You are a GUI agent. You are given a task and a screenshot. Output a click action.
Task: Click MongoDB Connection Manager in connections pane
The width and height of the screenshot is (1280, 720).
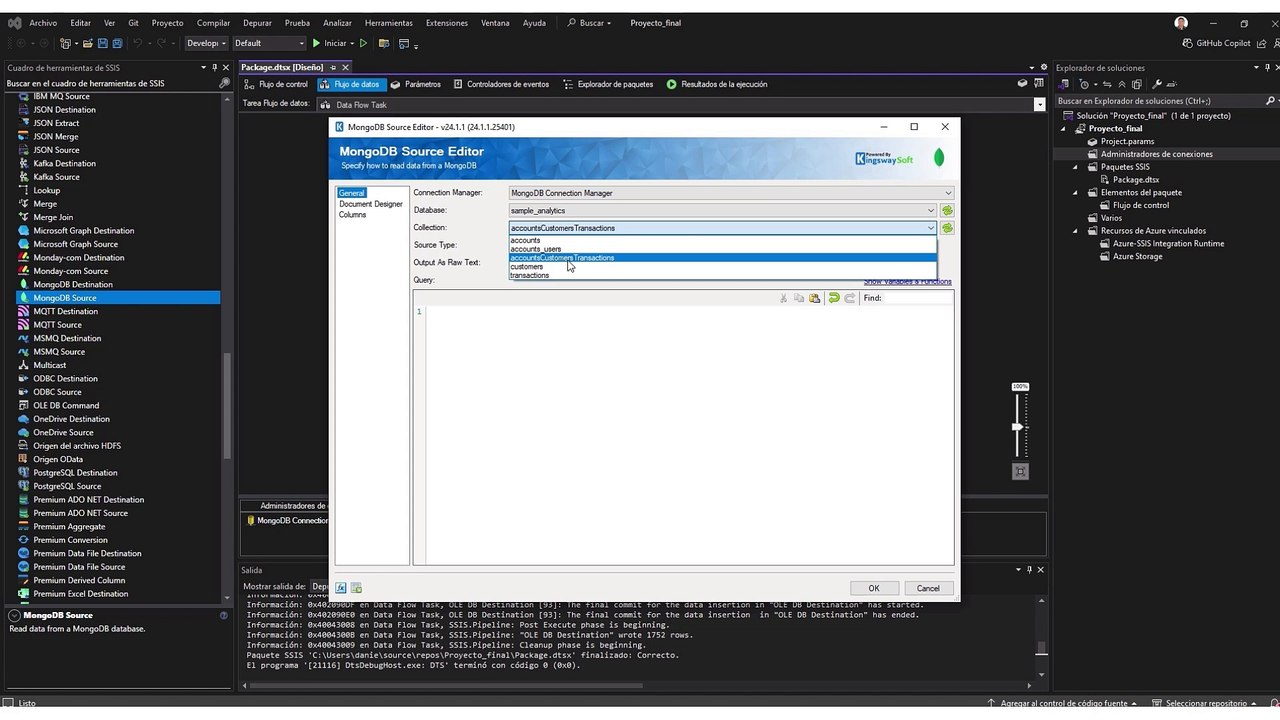click(x=288, y=521)
